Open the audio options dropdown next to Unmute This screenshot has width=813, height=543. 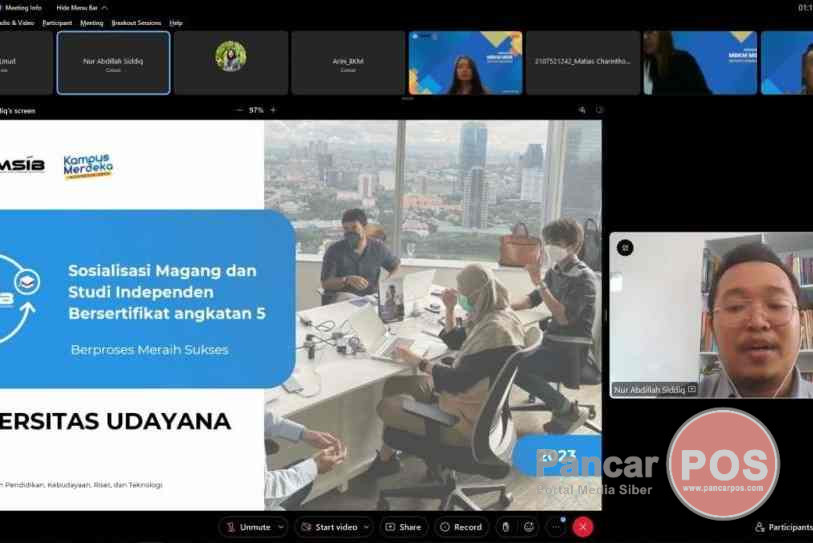click(281, 527)
